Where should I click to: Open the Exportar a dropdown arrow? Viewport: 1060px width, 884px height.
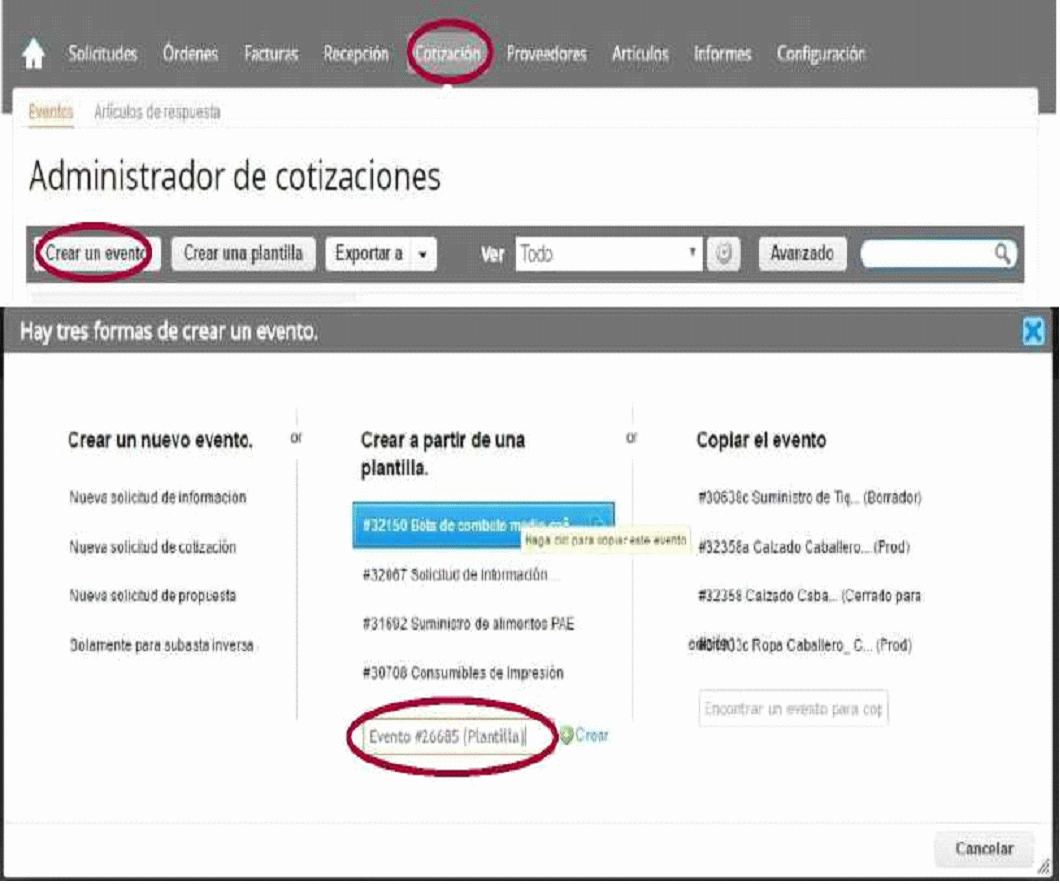423,254
